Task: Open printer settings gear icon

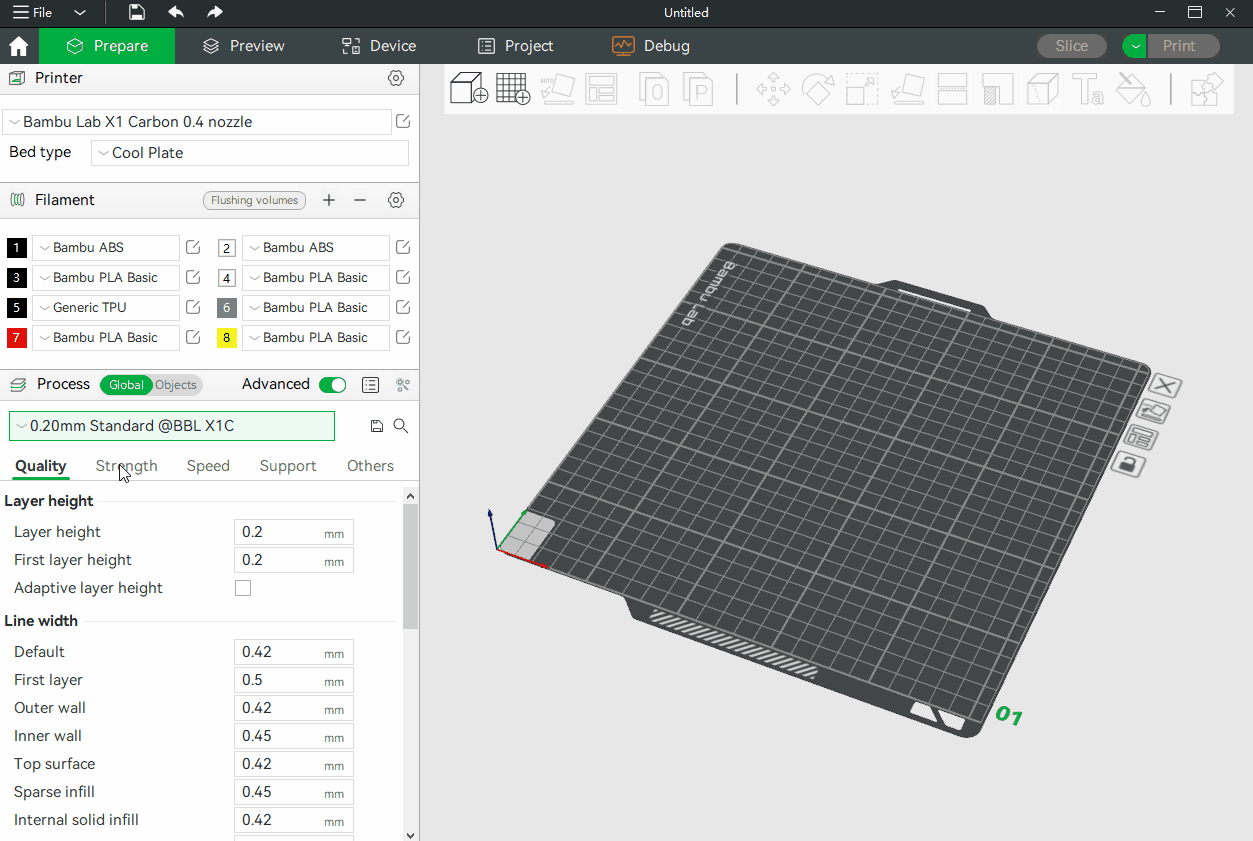Action: click(396, 78)
